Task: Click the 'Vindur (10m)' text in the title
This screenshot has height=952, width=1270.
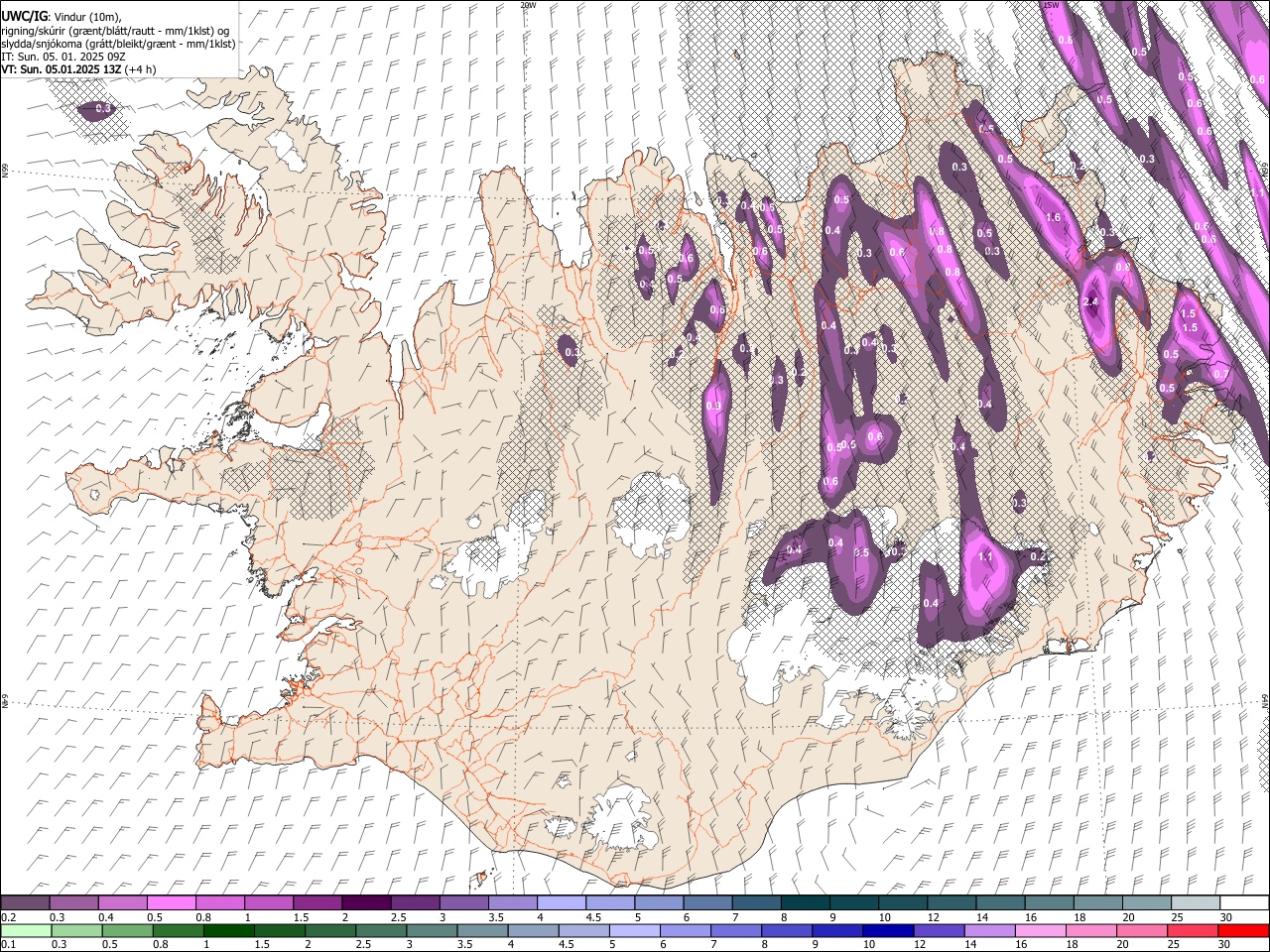Action: 87,16
